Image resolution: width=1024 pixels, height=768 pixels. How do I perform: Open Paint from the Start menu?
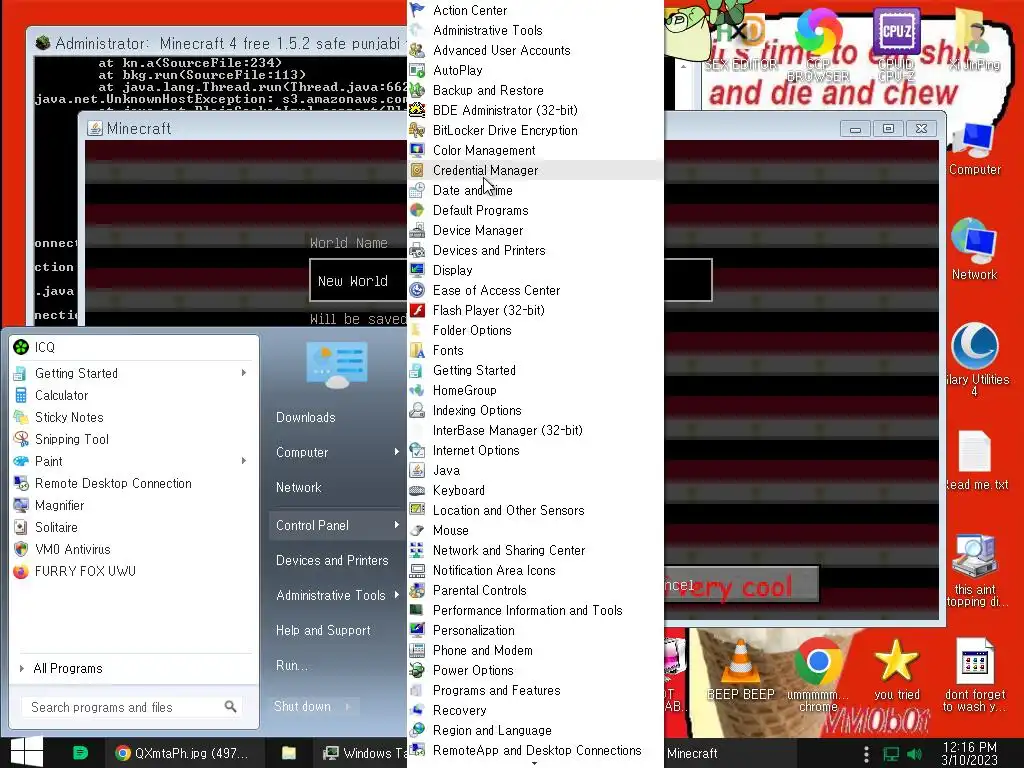(x=134, y=461)
